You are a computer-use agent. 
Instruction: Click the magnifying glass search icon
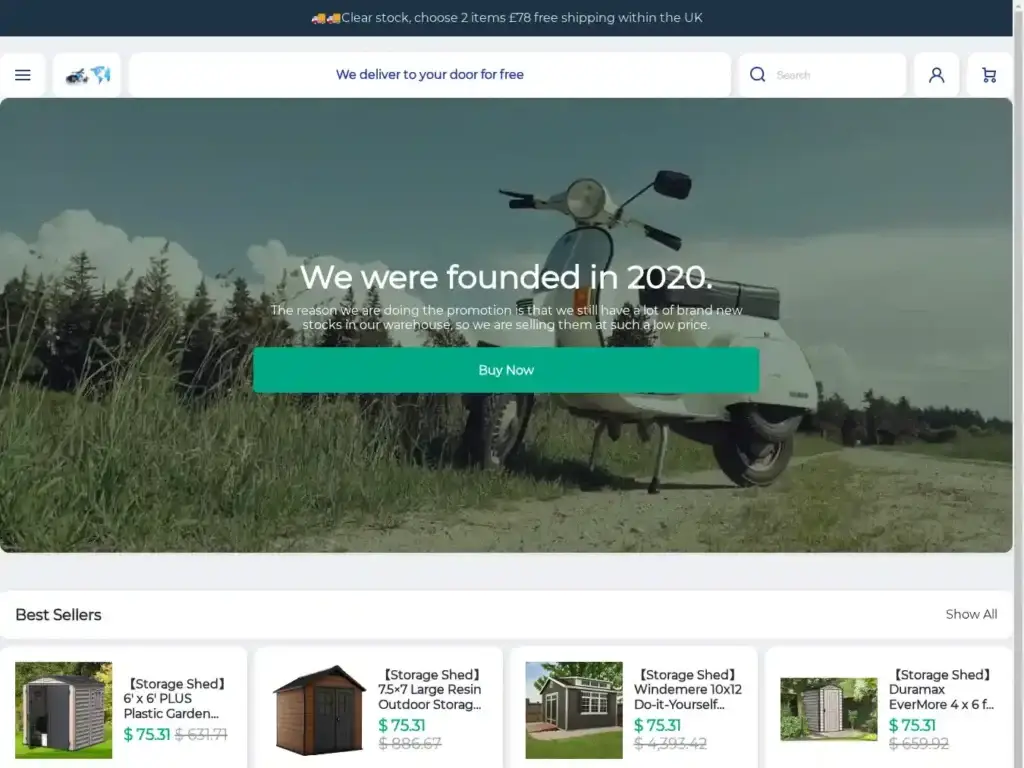coord(758,75)
